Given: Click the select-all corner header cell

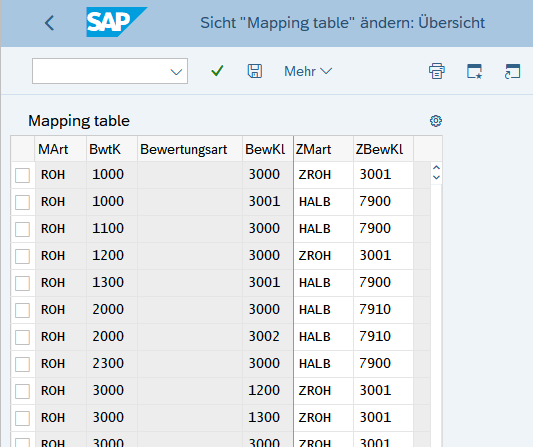Looking at the screenshot, I should [22, 149].
